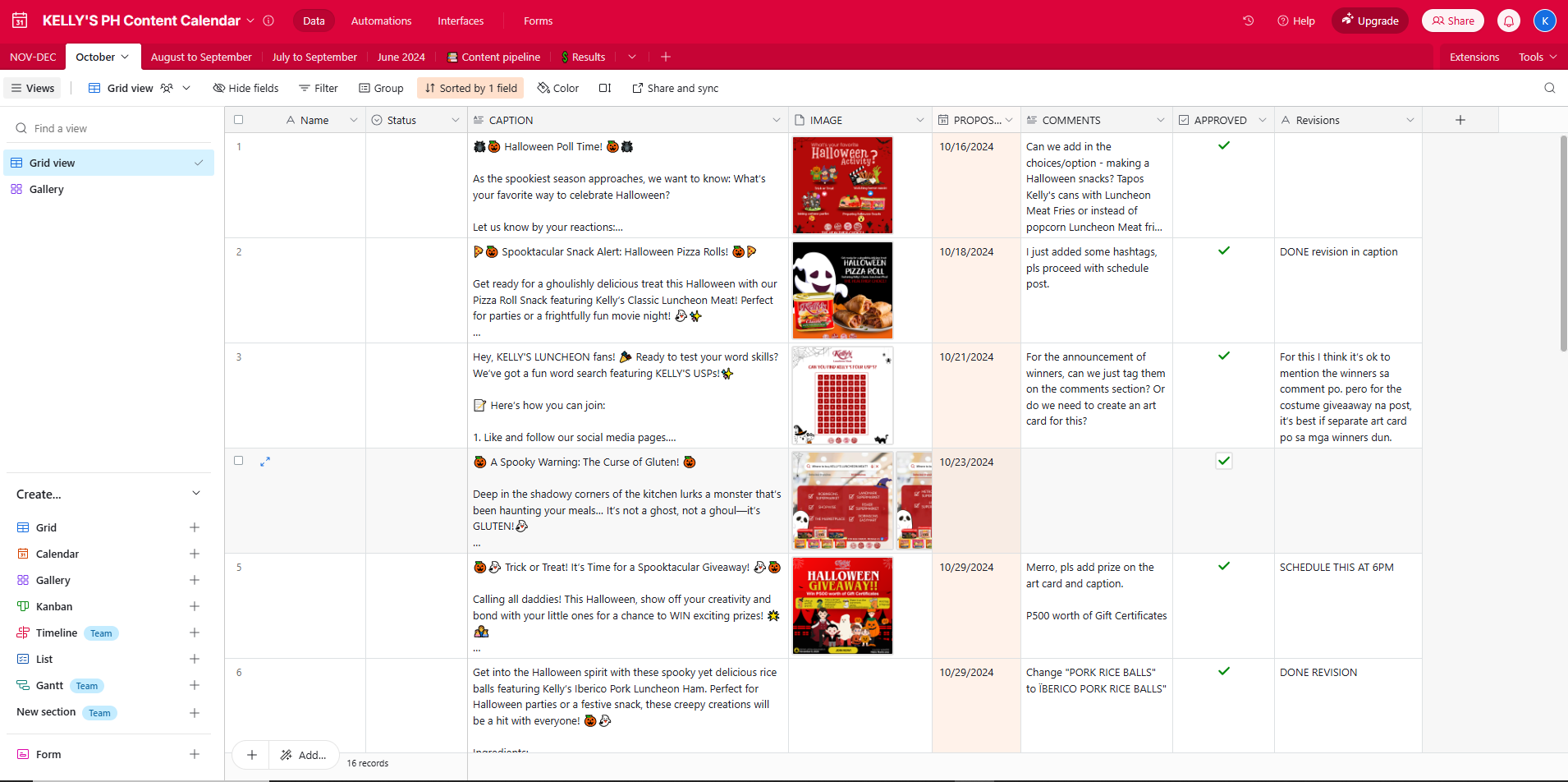This screenshot has height=782, width=1568.
Task: Open Status column menu
Action: pyautogui.click(x=456, y=120)
